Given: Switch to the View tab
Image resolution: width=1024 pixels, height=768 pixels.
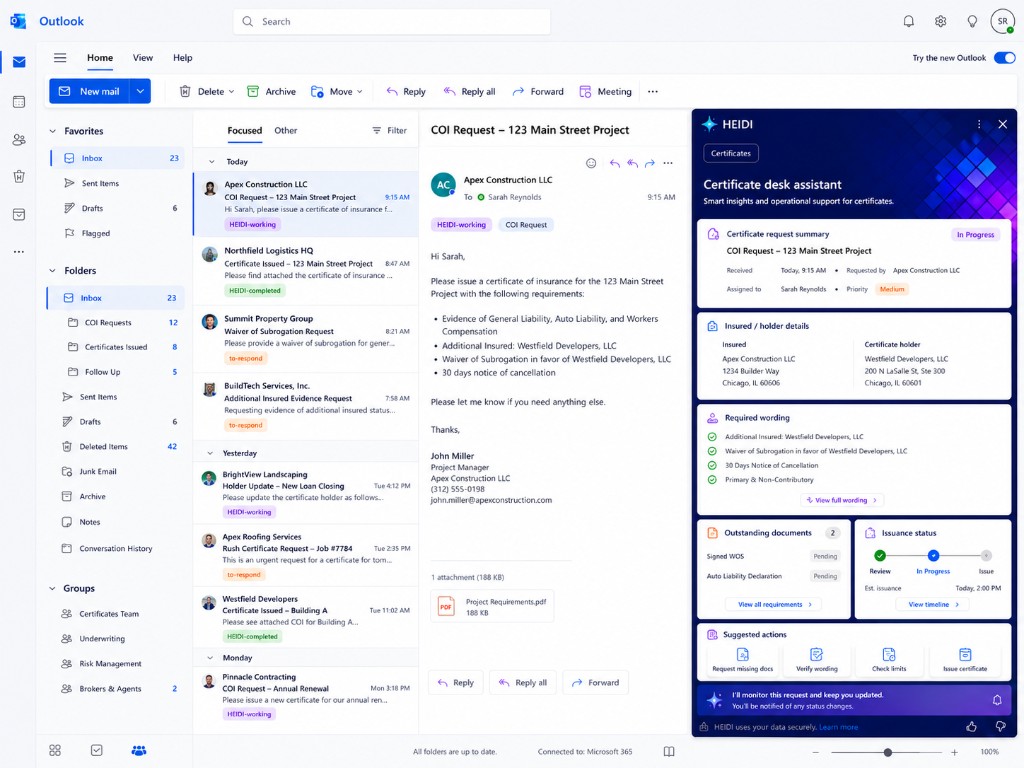Looking at the screenshot, I should pos(142,57).
